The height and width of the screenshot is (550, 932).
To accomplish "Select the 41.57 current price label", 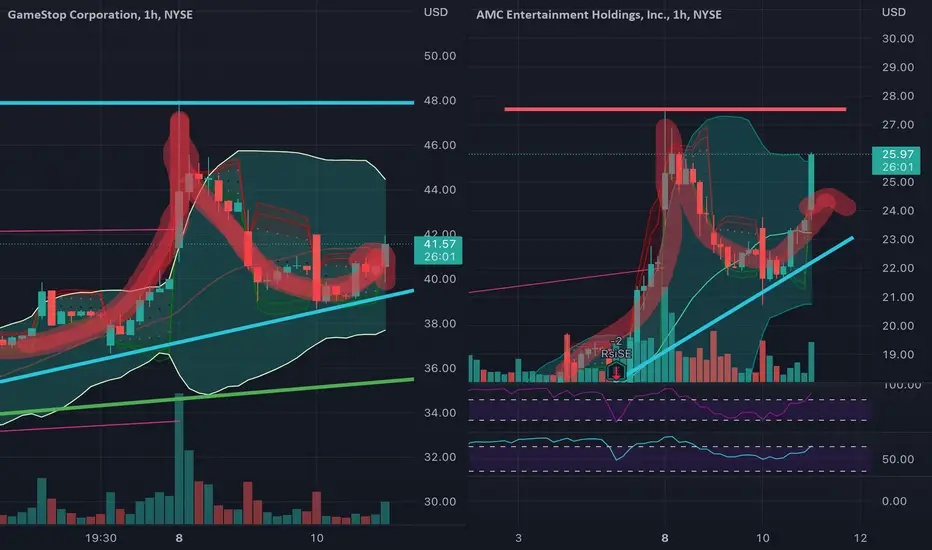I will [439, 250].
